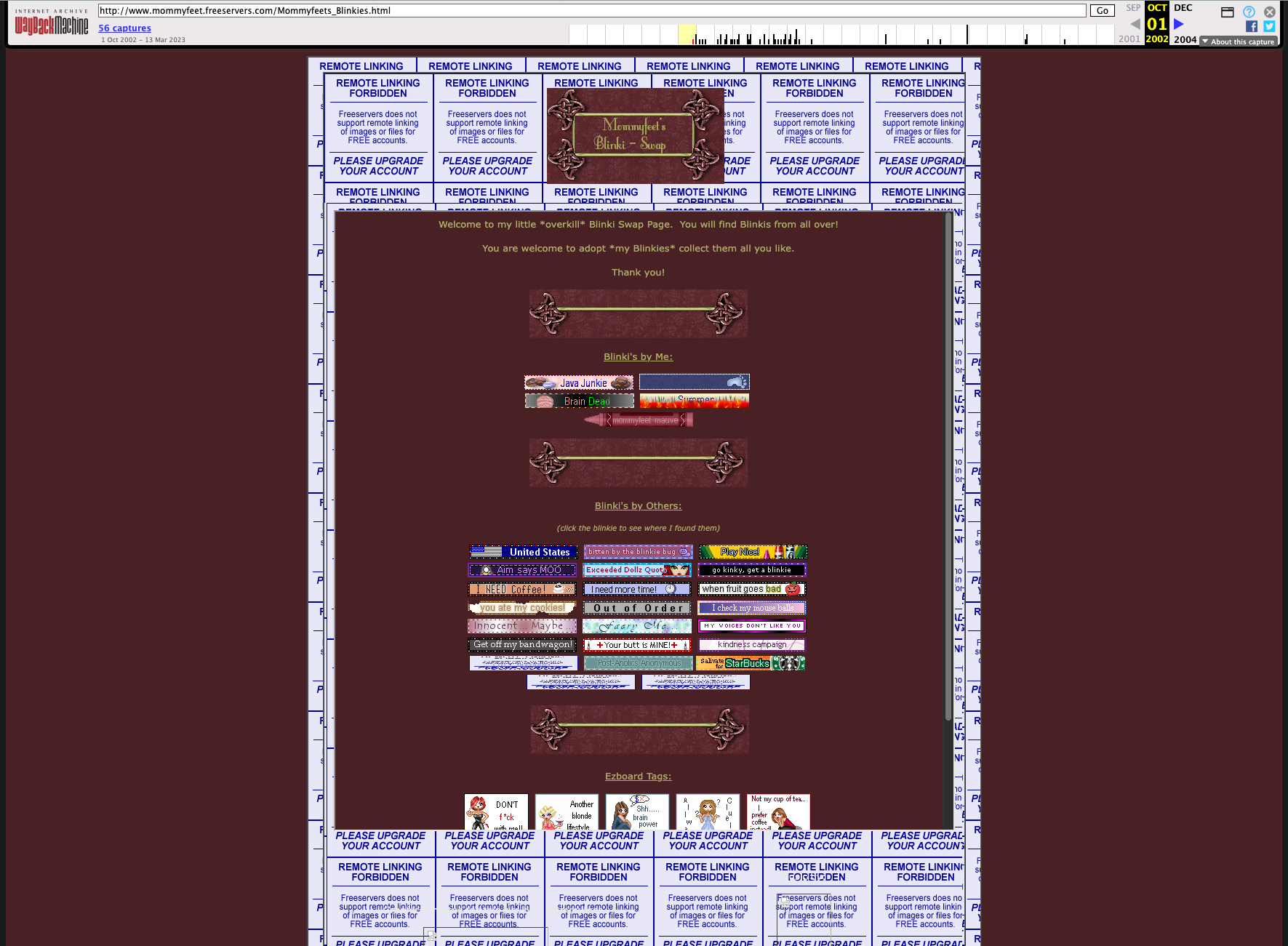Share this capture on Twitter
The width and height of the screenshot is (1288, 946).
coord(1269,26)
